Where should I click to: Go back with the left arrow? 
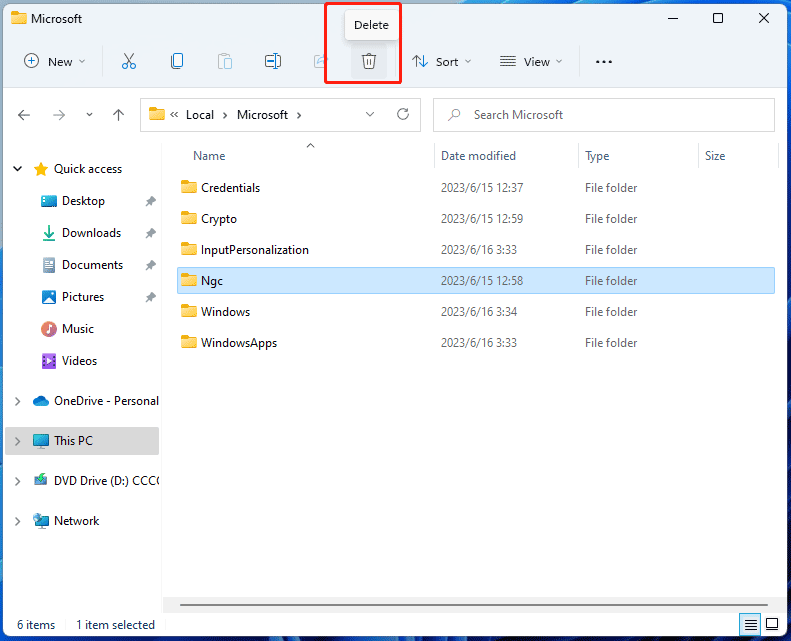(24, 115)
